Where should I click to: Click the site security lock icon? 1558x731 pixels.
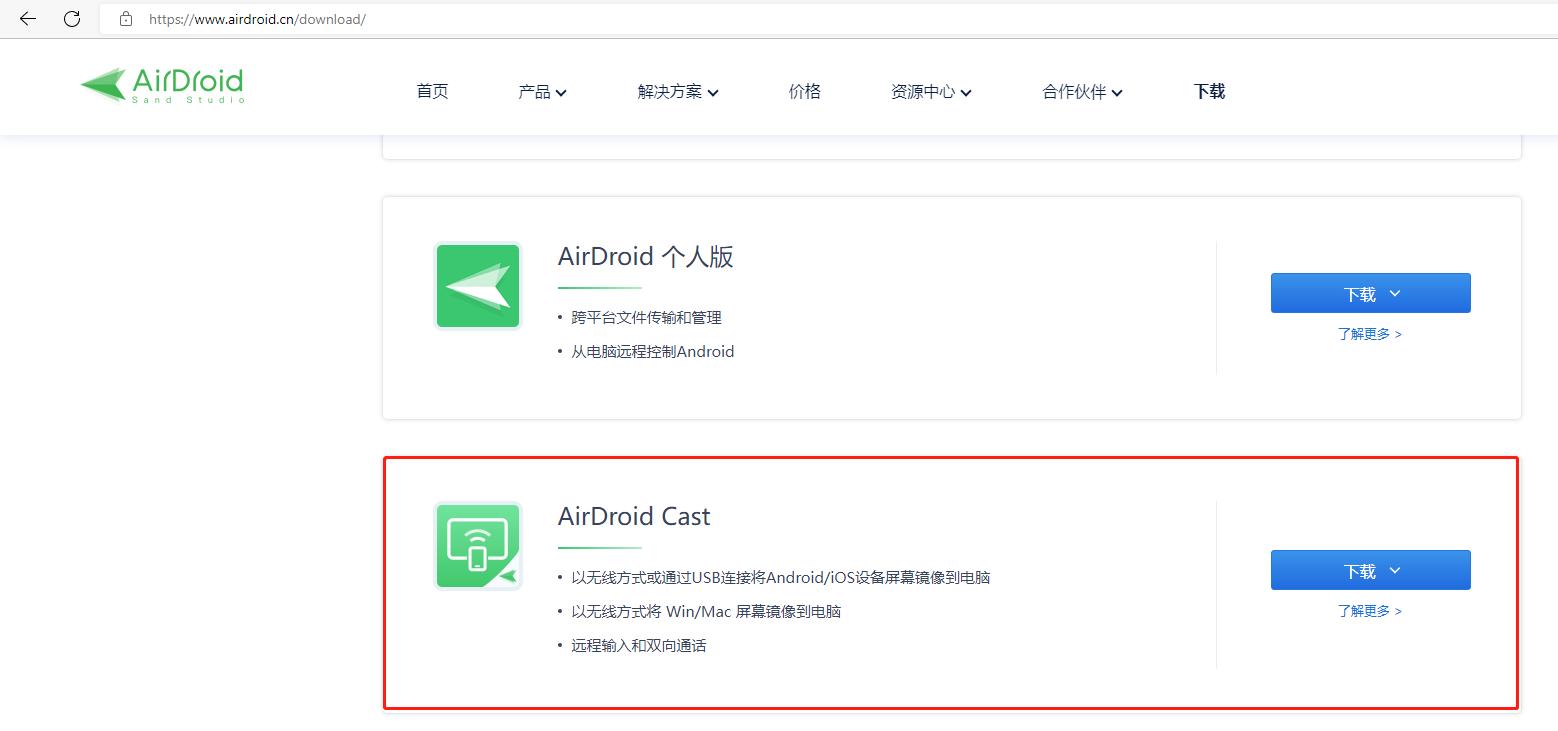tap(124, 19)
